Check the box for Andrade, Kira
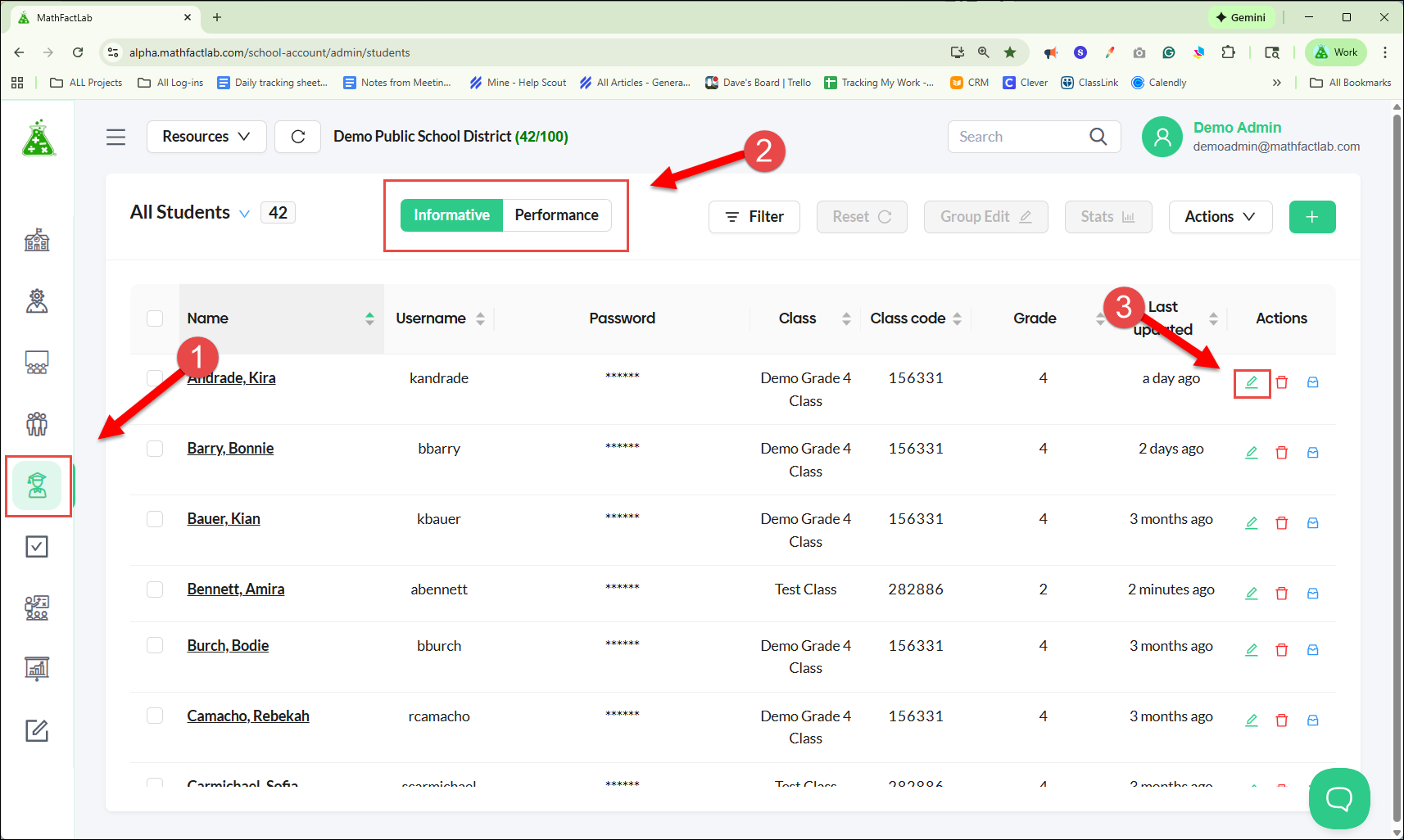 pos(155,378)
